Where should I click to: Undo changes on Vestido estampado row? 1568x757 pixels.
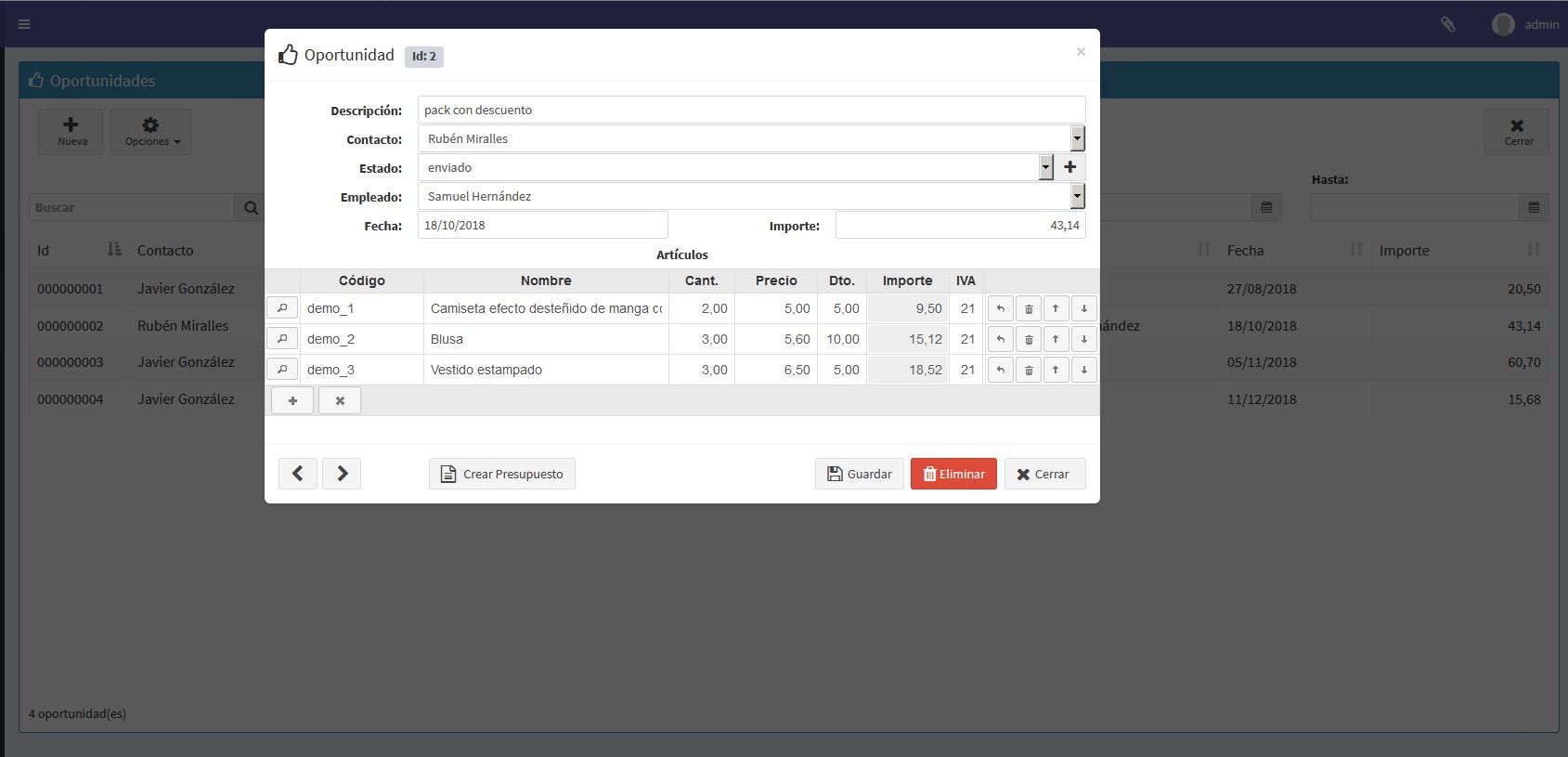point(1000,370)
